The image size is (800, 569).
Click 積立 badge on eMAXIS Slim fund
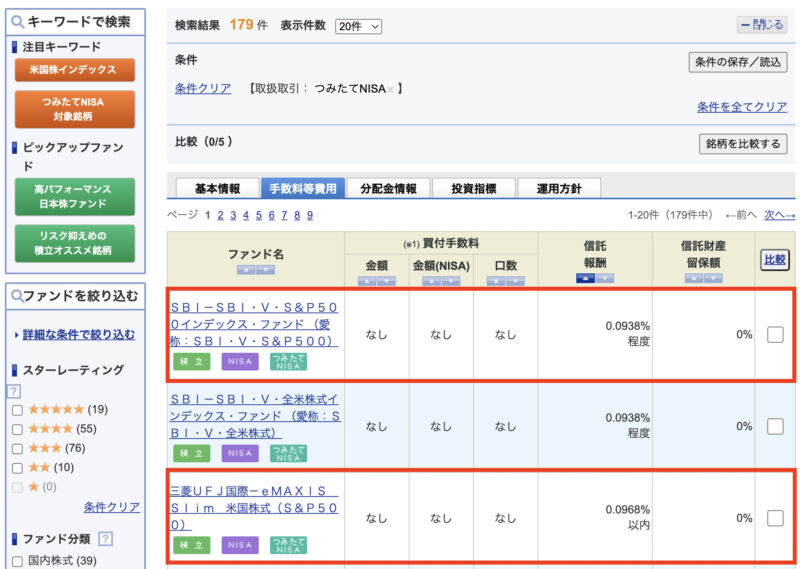192,545
